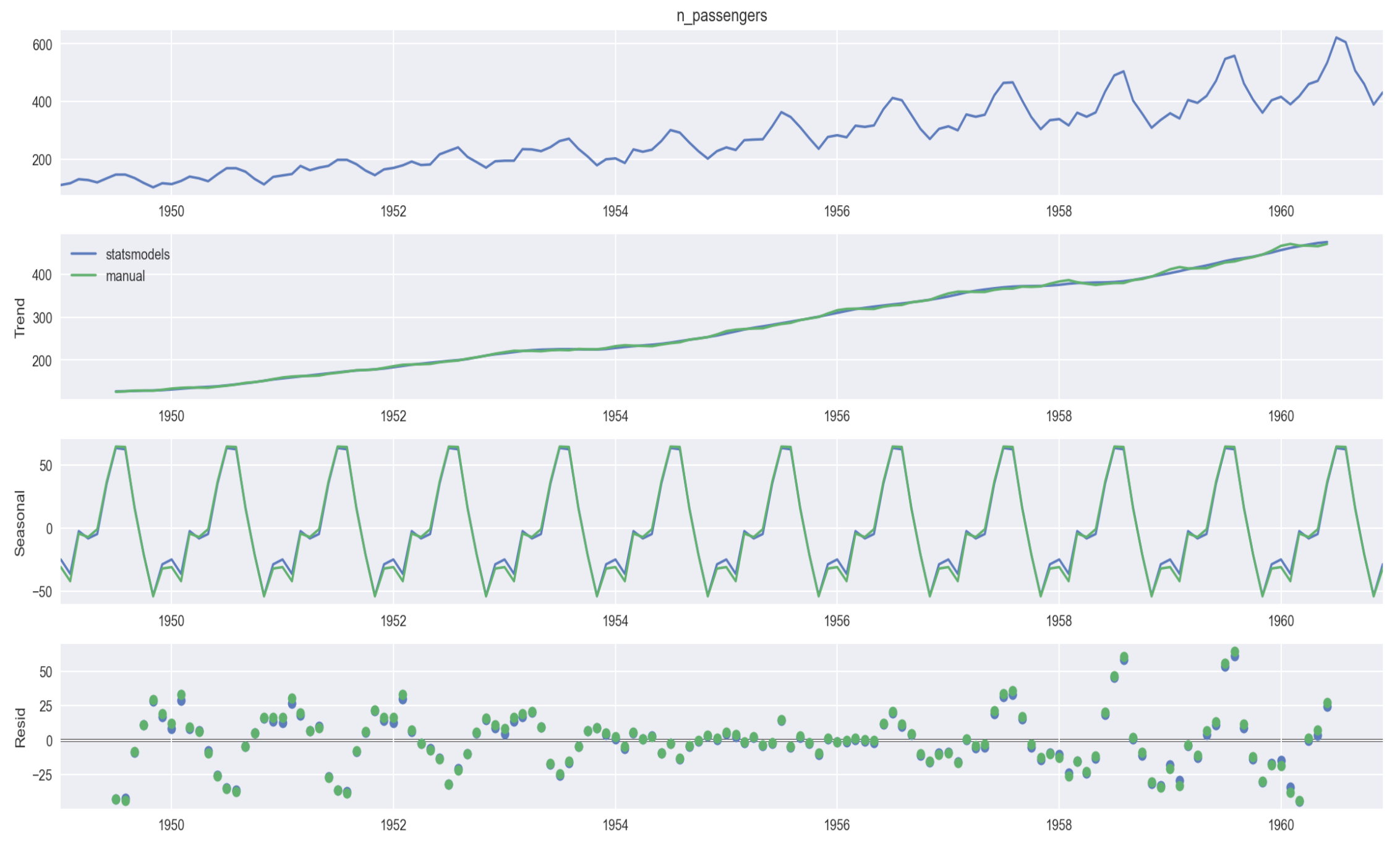The image size is (1400, 851).
Task: Click the Trend y-axis label
Action: point(20,317)
